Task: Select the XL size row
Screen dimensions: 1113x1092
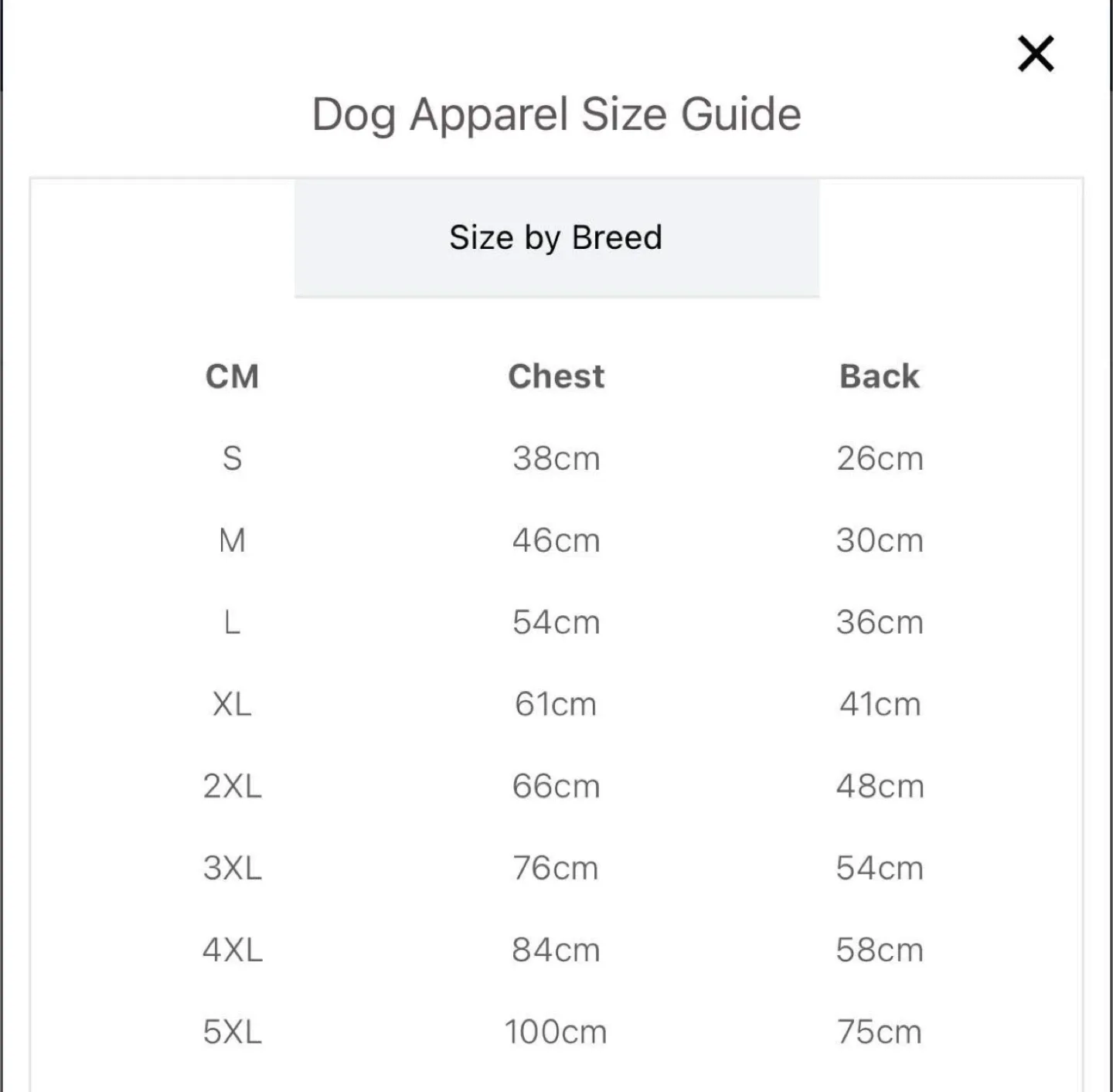Action: pyautogui.click(x=233, y=704)
